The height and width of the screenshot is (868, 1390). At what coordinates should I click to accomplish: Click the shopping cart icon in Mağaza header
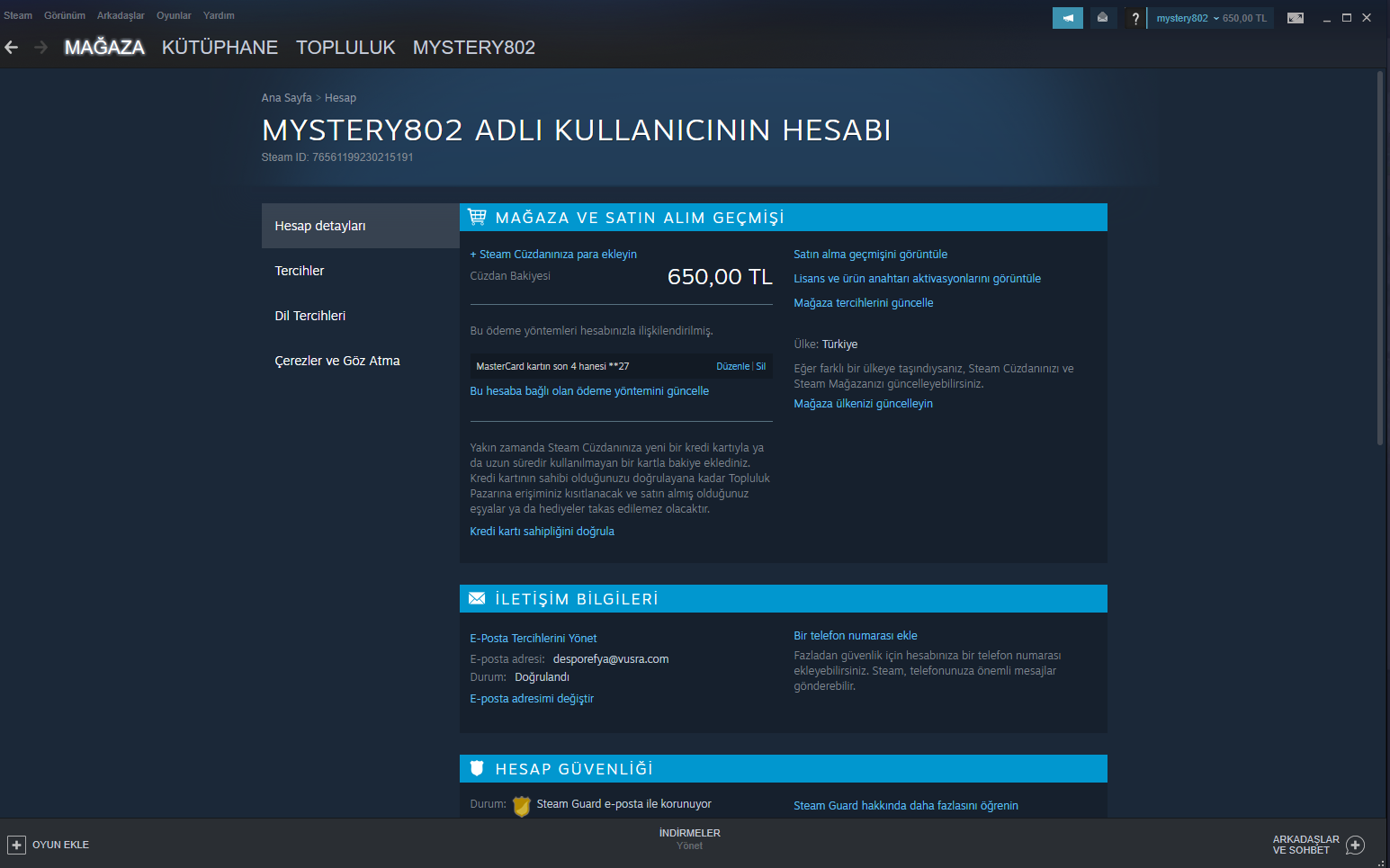pos(477,217)
